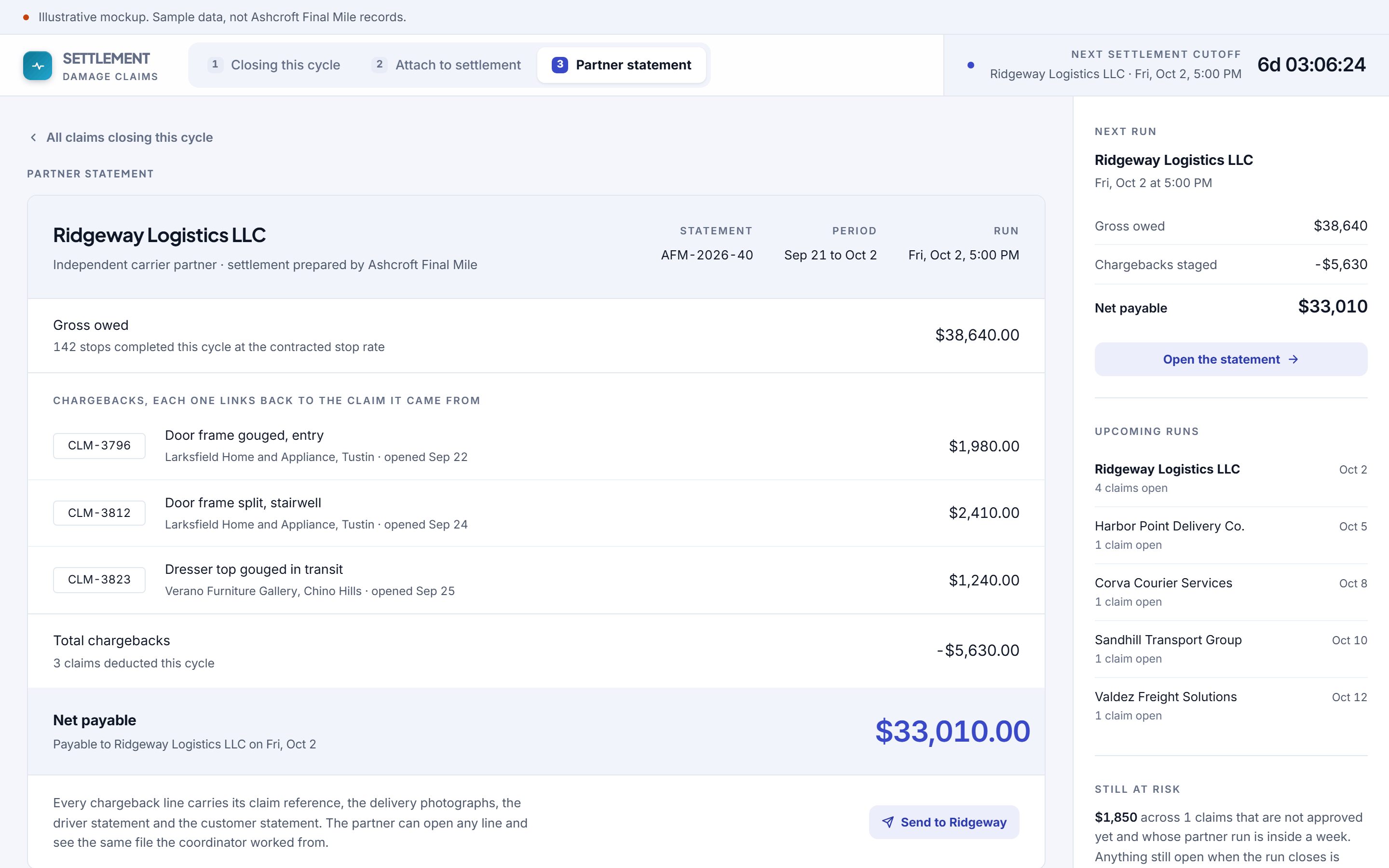Click the $1,240.00 chargeback amount
Screen dimensions: 1389x868
984,580
